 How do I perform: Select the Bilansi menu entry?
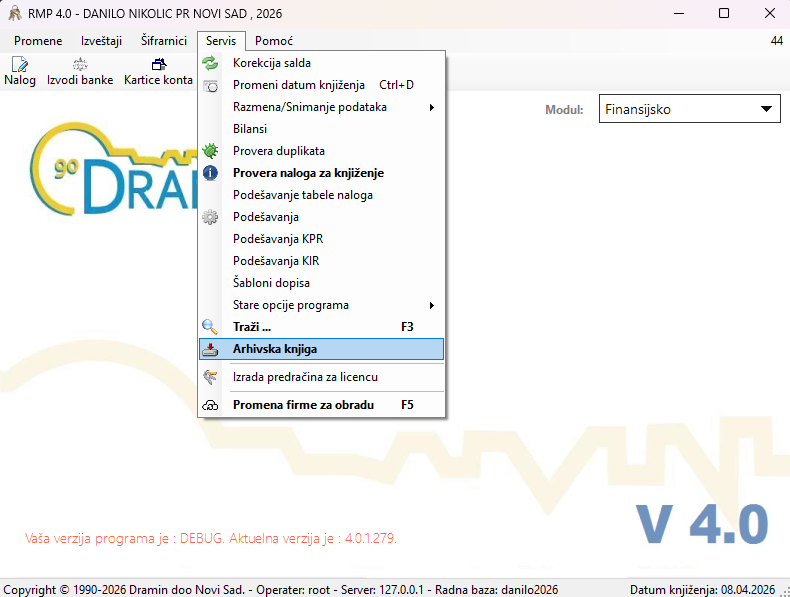(321, 129)
